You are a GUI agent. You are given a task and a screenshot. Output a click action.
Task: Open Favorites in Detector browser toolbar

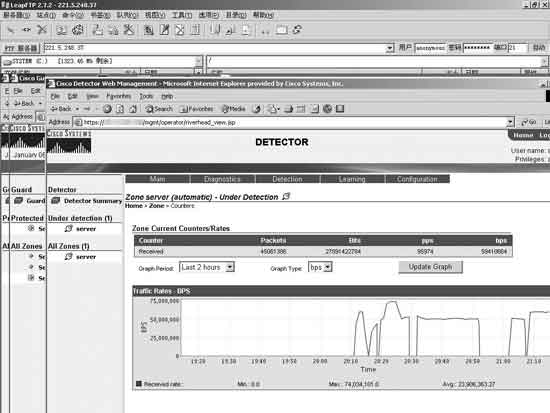pyautogui.click(x=196, y=109)
